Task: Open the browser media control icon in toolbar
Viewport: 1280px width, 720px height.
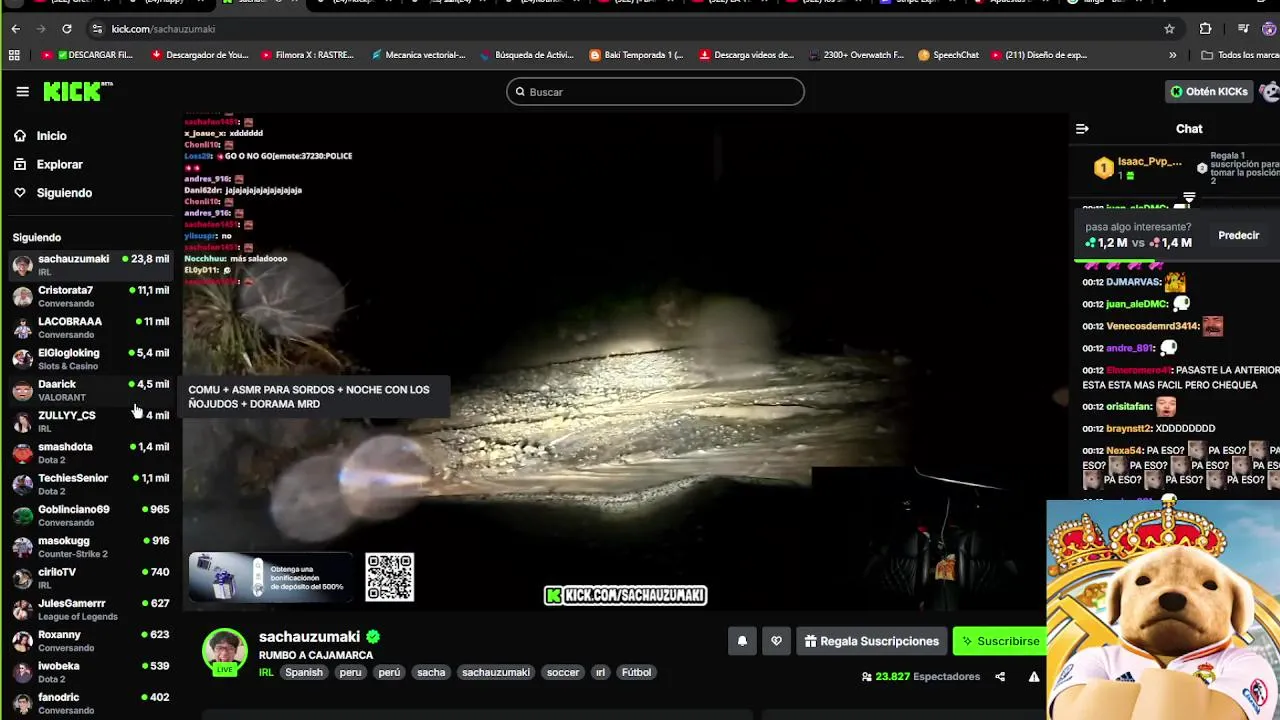Action: pos(1243,29)
